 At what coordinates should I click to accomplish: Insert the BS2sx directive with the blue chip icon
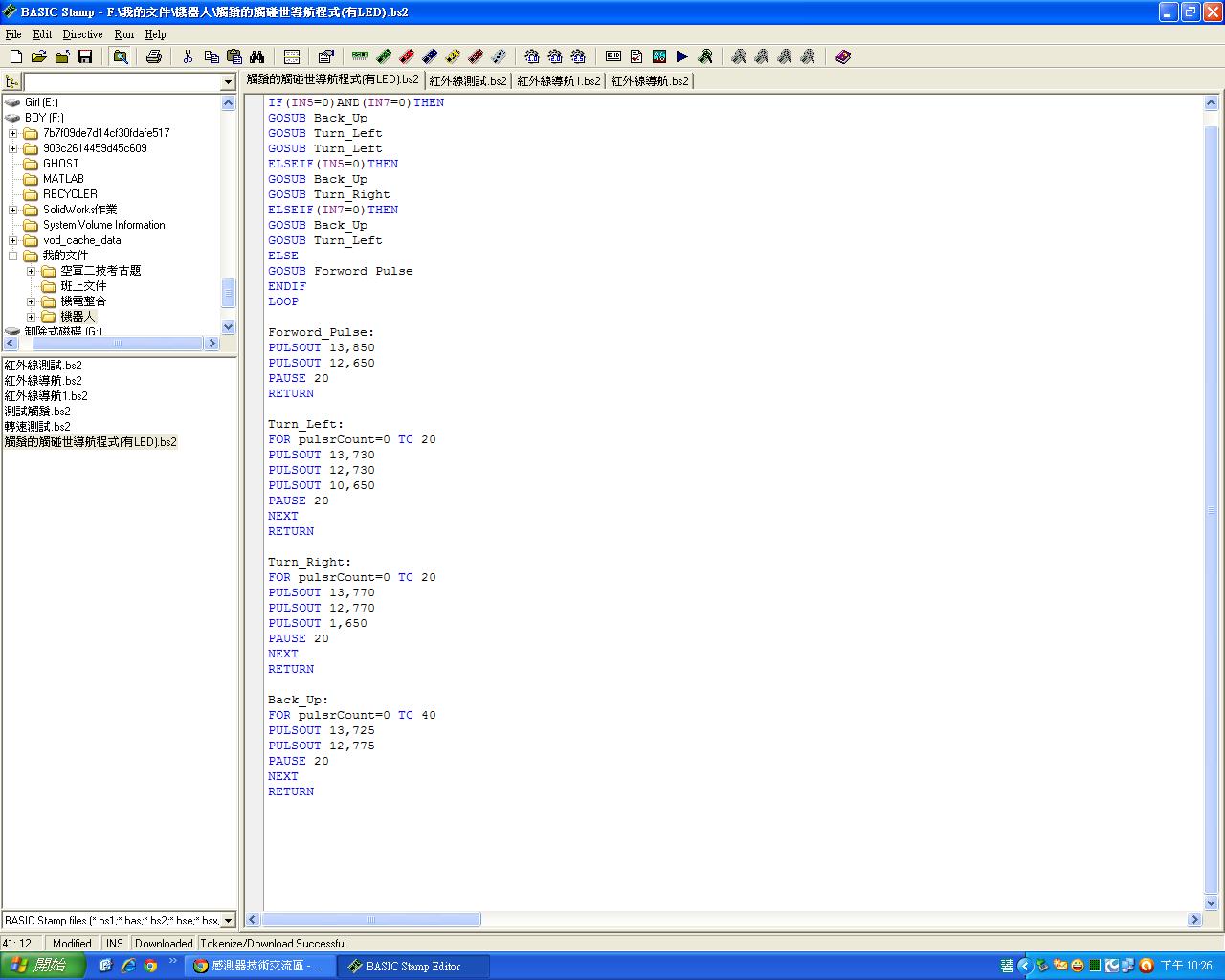pyautogui.click(x=430, y=57)
